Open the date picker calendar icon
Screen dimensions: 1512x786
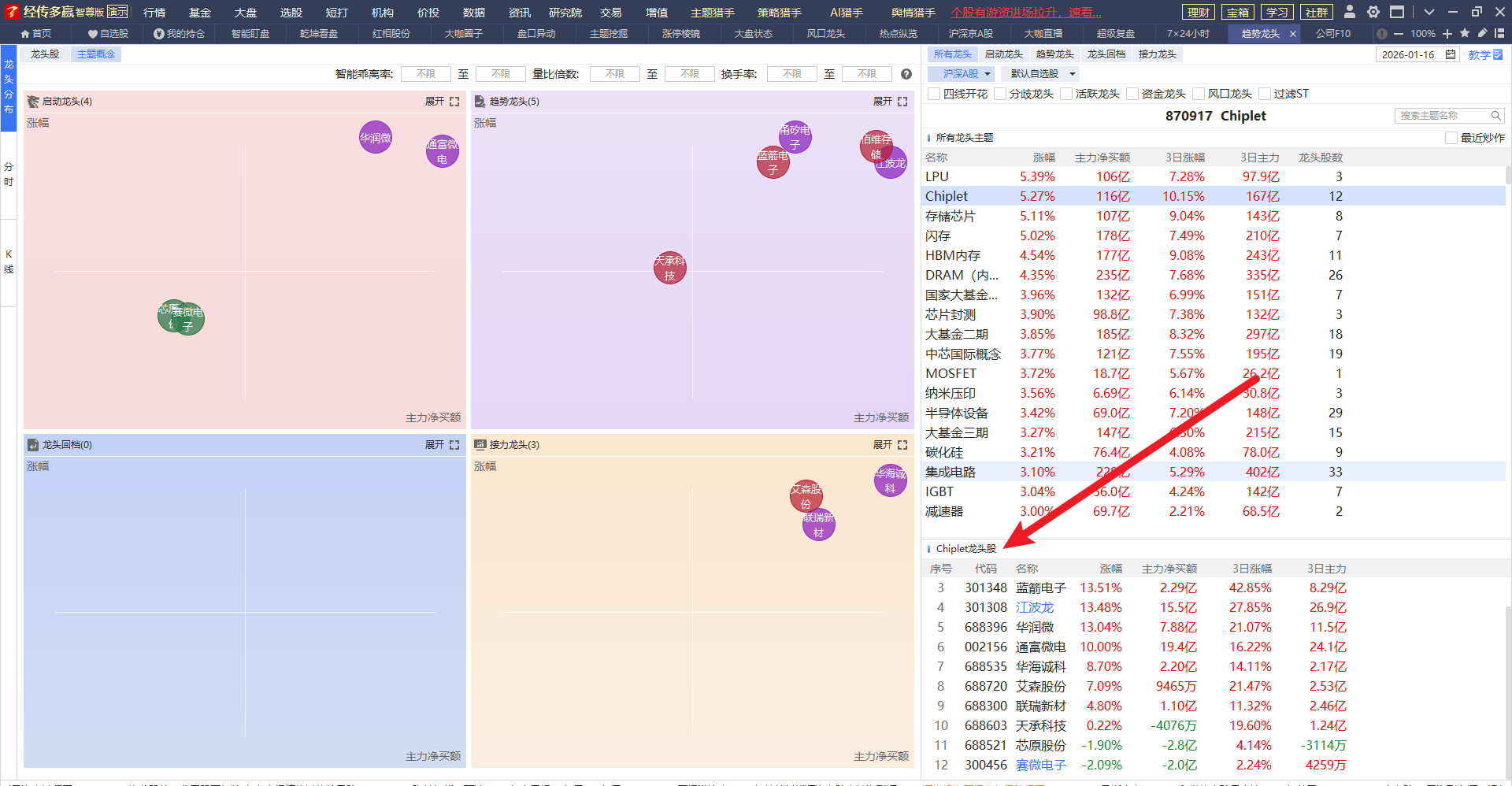click(x=1451, y=54)
